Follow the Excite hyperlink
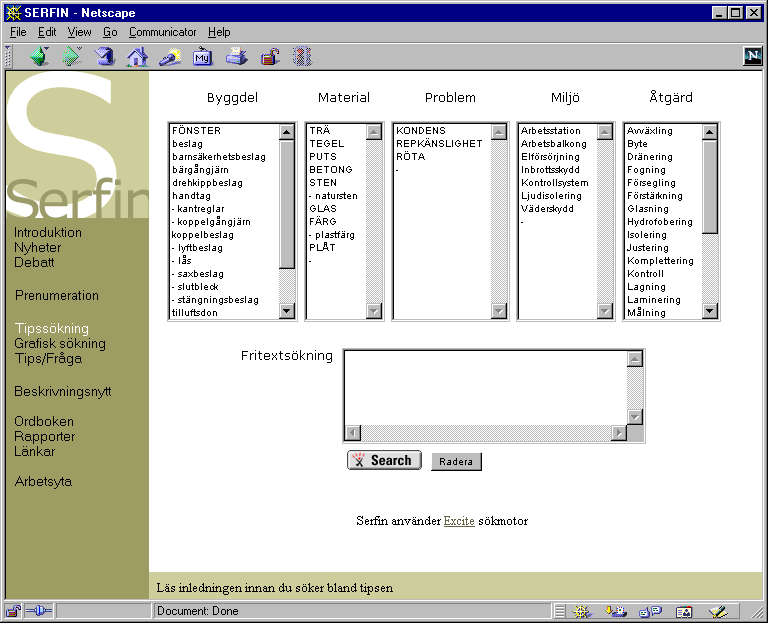768x623 pixels. pos(459,521)
